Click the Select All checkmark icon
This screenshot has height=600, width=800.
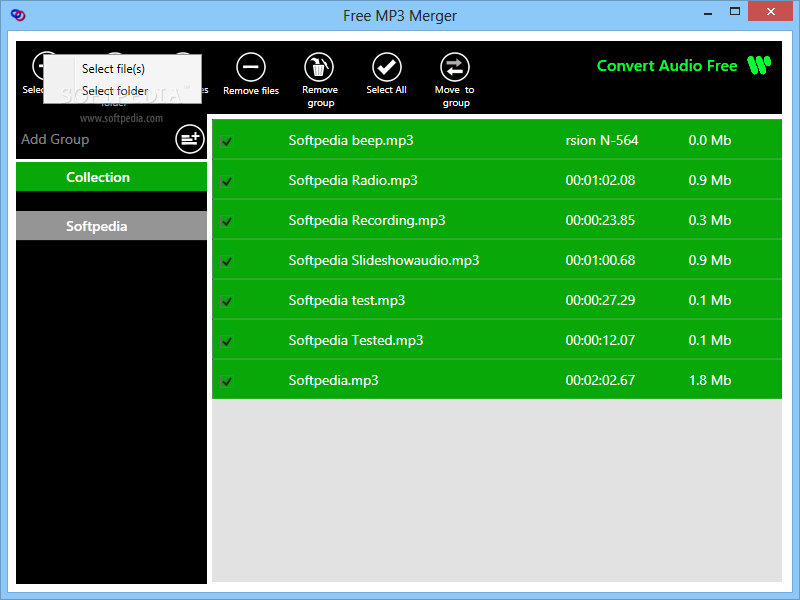pyautogui.click(x=387, y=67)
